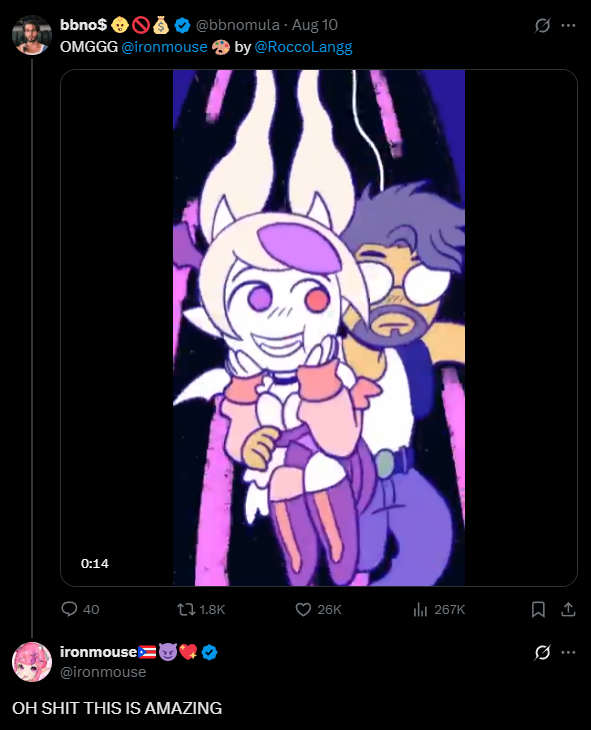Viewport: 591px width, 730px height.
Task: View the 267K analytics bar chart icon
Action: 420,609
